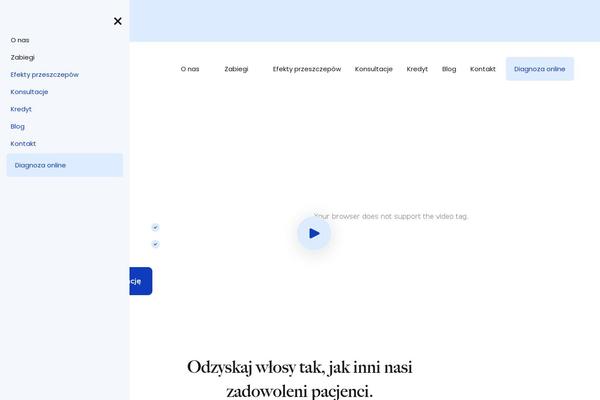Click 'O nas' in top navigation bar
600x400 pixels.
click(190, 69)
